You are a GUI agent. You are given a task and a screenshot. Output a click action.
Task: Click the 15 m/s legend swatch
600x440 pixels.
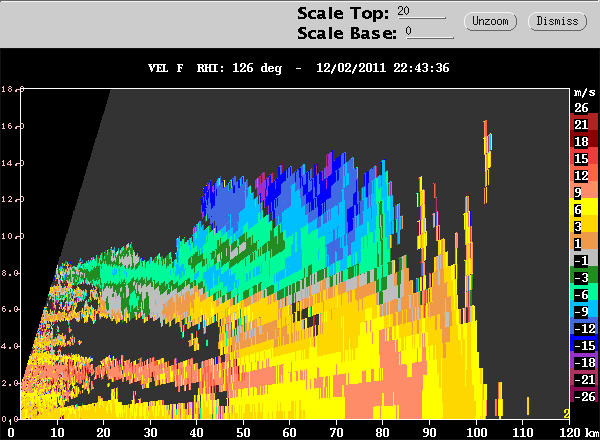581,158
